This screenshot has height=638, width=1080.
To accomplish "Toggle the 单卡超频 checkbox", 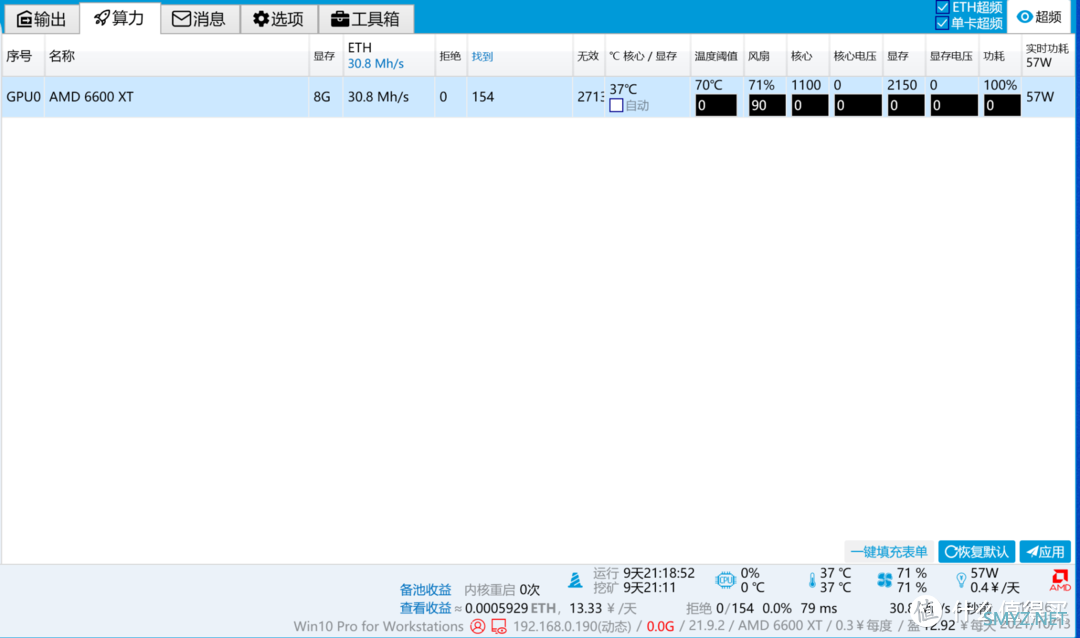I will [942, 23].
